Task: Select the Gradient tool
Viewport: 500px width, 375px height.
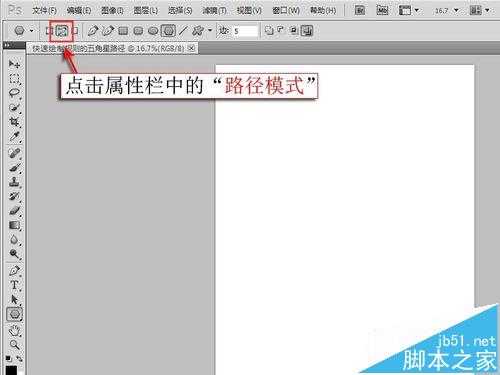Action: tap(14, 225)
